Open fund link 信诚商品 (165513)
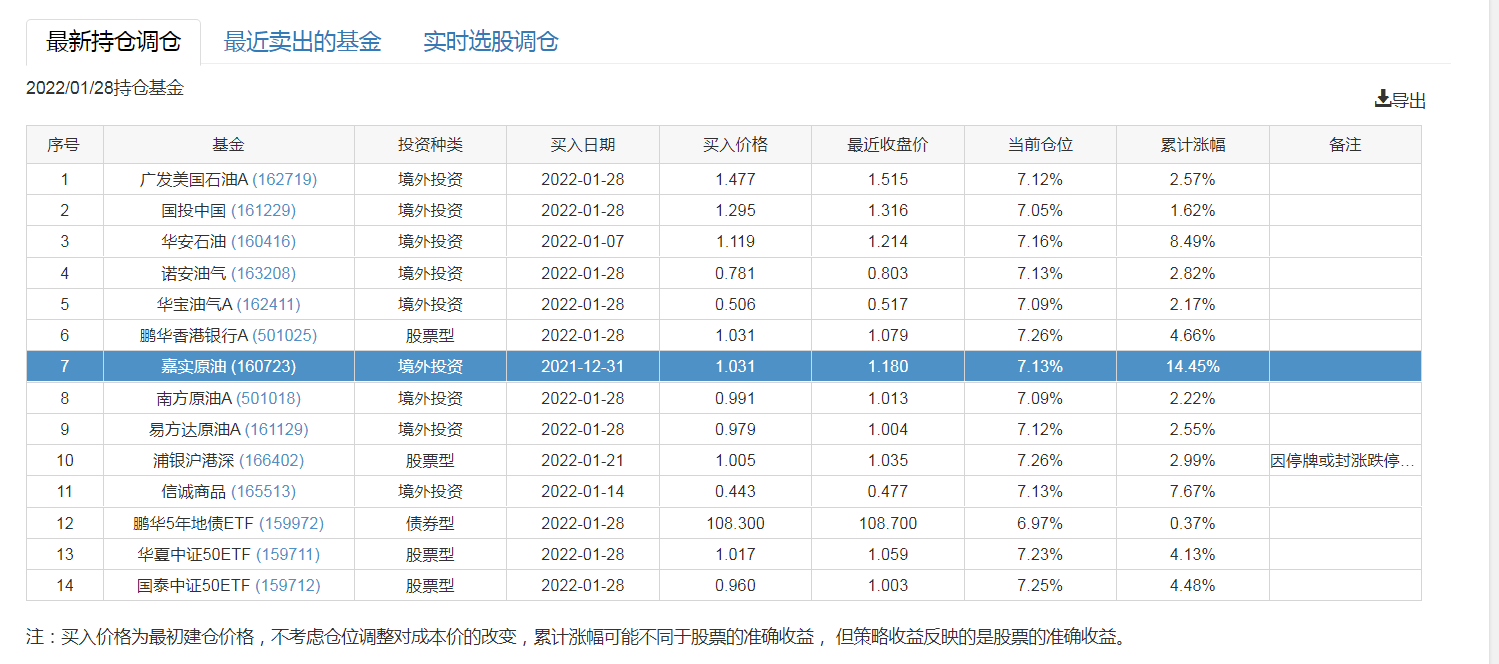This screenshot has width=1499, height=664. click(x=229, y=492)
